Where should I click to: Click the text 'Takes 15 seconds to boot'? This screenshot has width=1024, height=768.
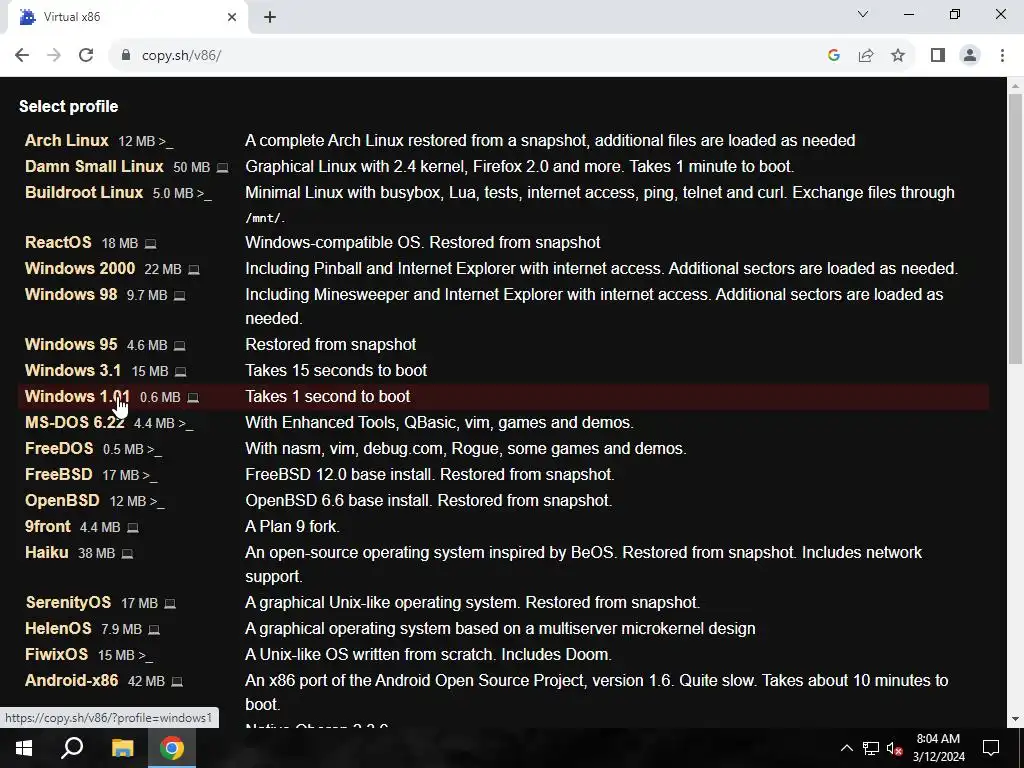336,370
